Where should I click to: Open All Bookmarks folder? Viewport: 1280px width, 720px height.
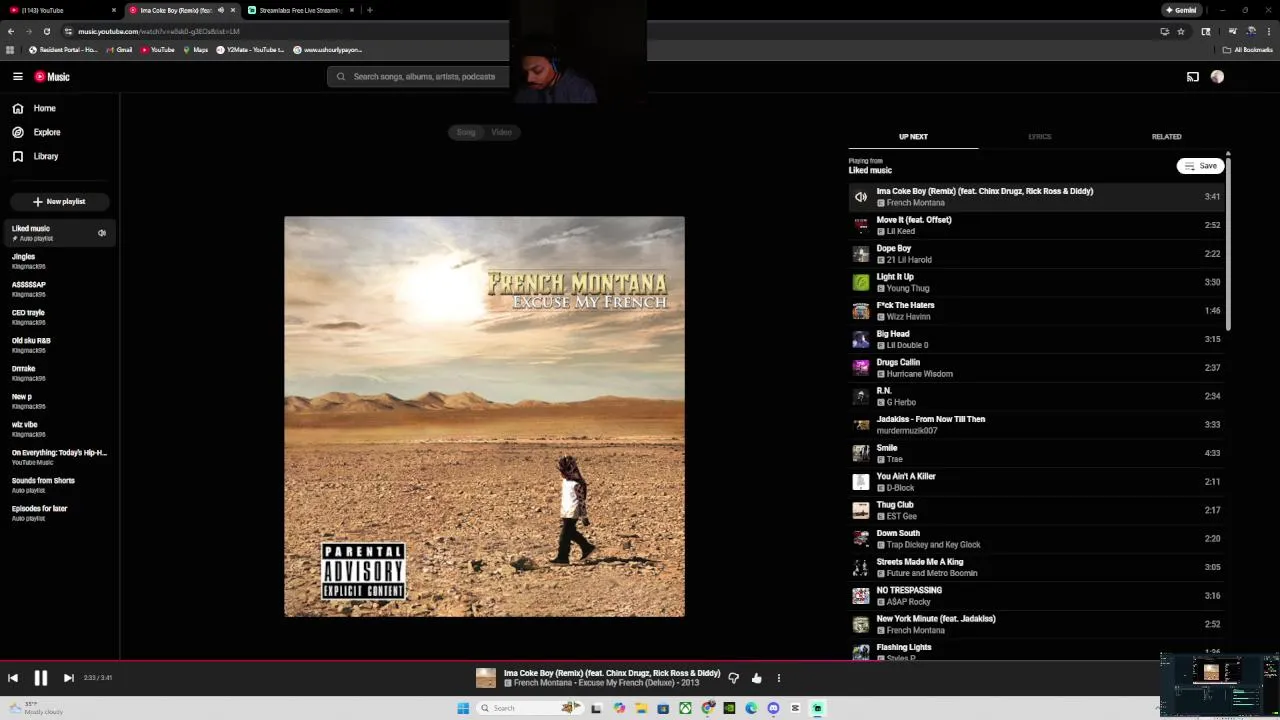1248,50
